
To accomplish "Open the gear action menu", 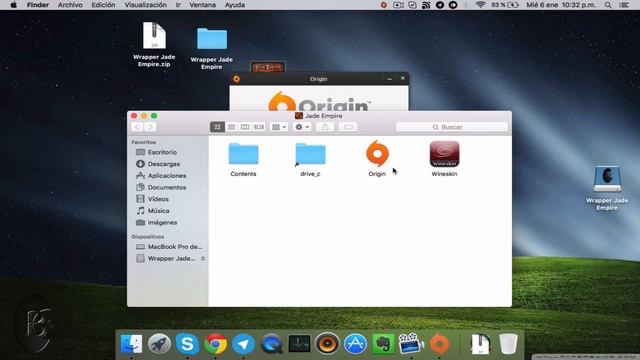I will coord(302,127).
